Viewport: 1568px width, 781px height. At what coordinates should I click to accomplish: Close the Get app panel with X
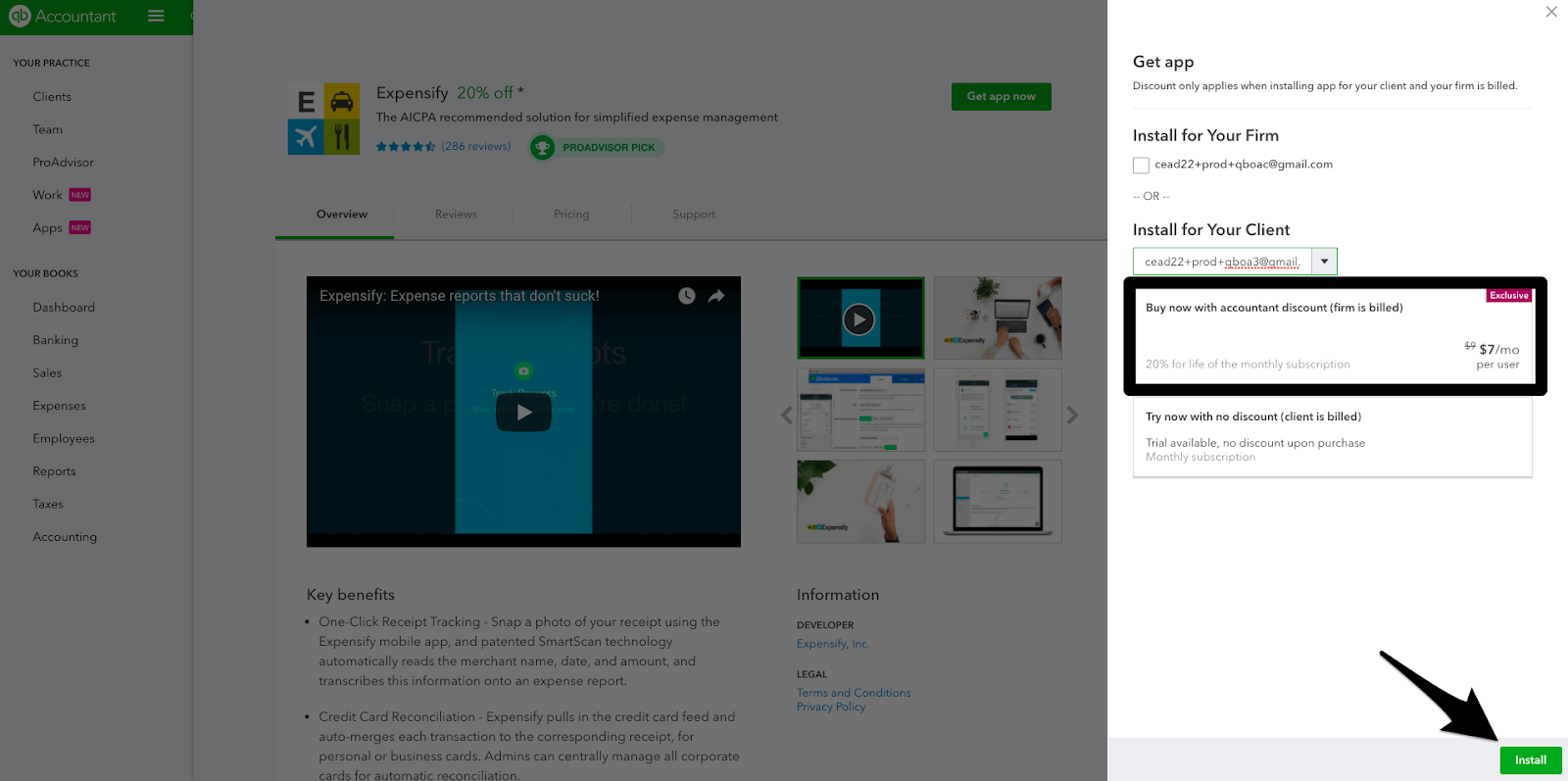tap(1551, 12)
